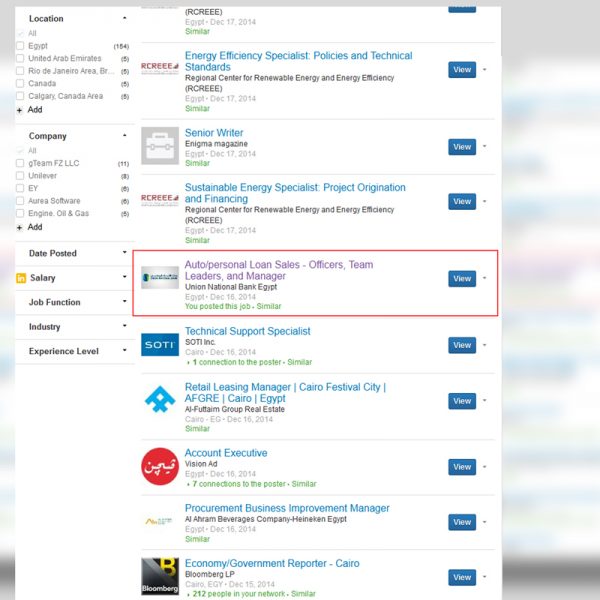View the Procurement Business Improvement Manager job
Viewport: 600px width, 600px height.
tap(462, 522)
